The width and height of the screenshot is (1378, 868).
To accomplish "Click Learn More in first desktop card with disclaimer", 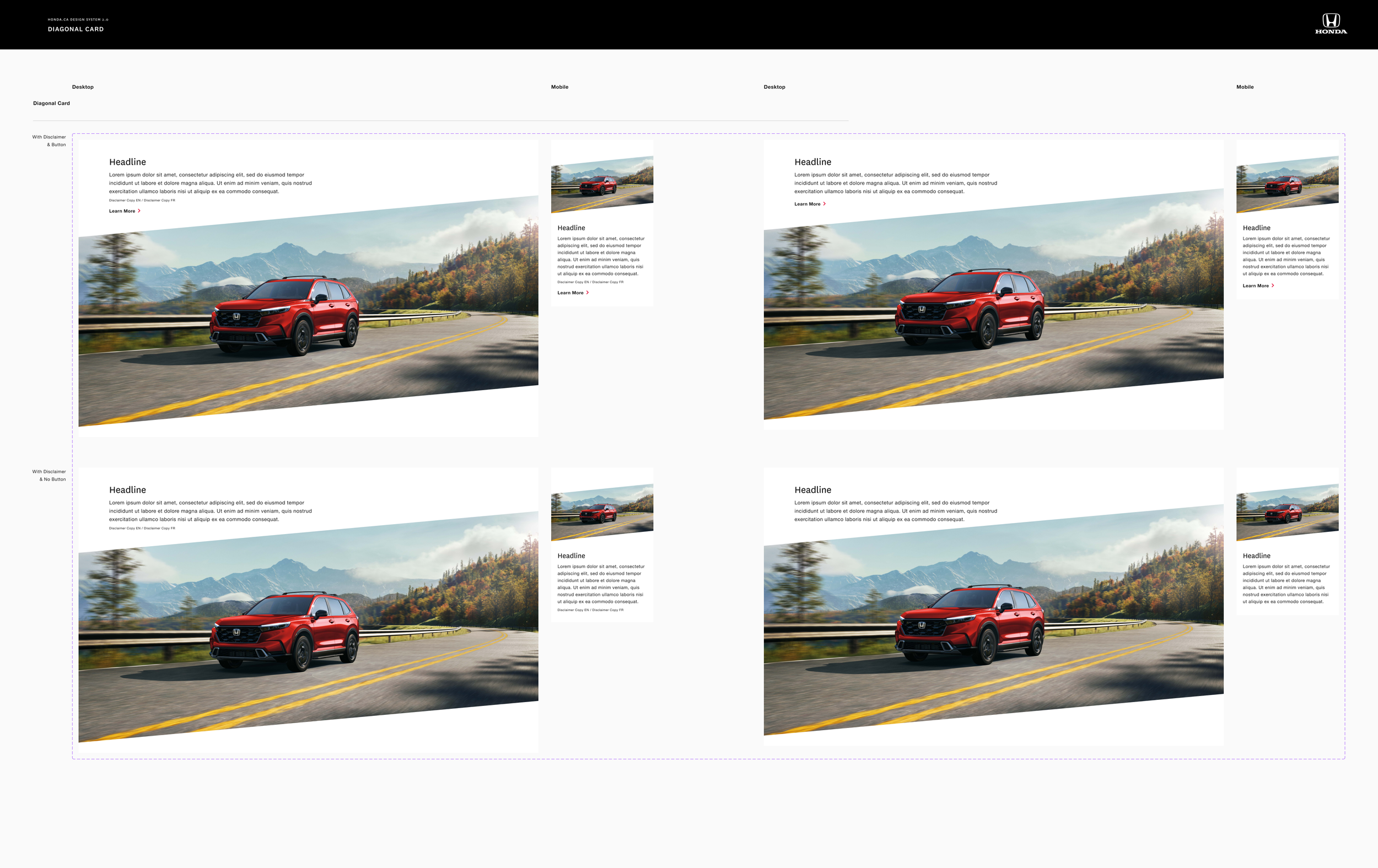I will [122, 211].
